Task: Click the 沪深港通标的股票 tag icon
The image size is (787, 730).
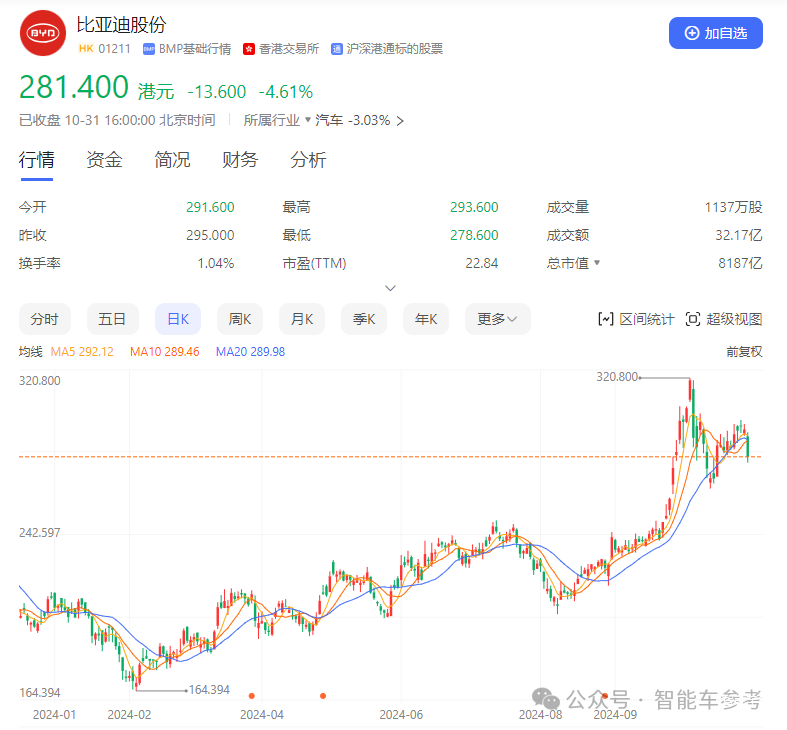Action: click(x=337, y=48)
